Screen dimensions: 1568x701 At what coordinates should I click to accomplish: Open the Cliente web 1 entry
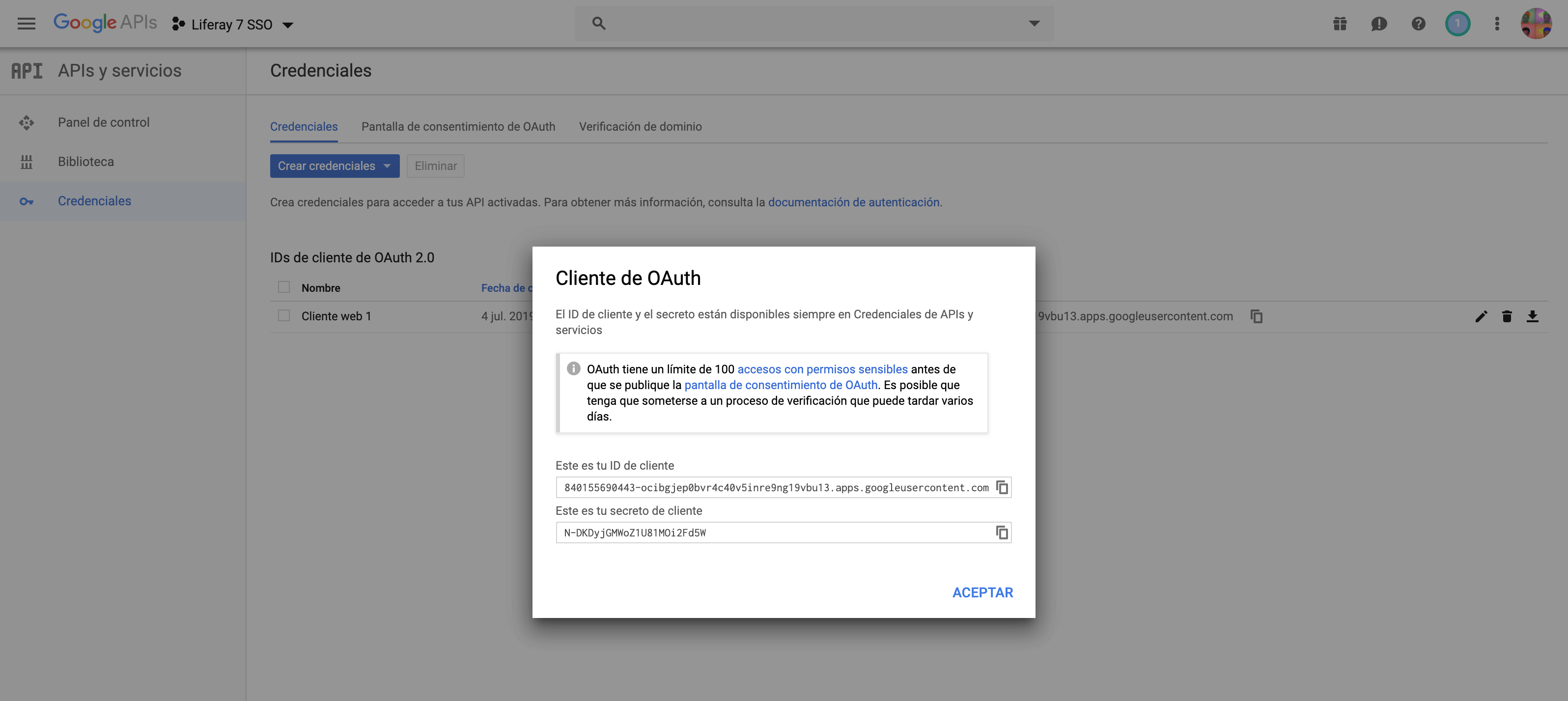click(x=336, y=316)
